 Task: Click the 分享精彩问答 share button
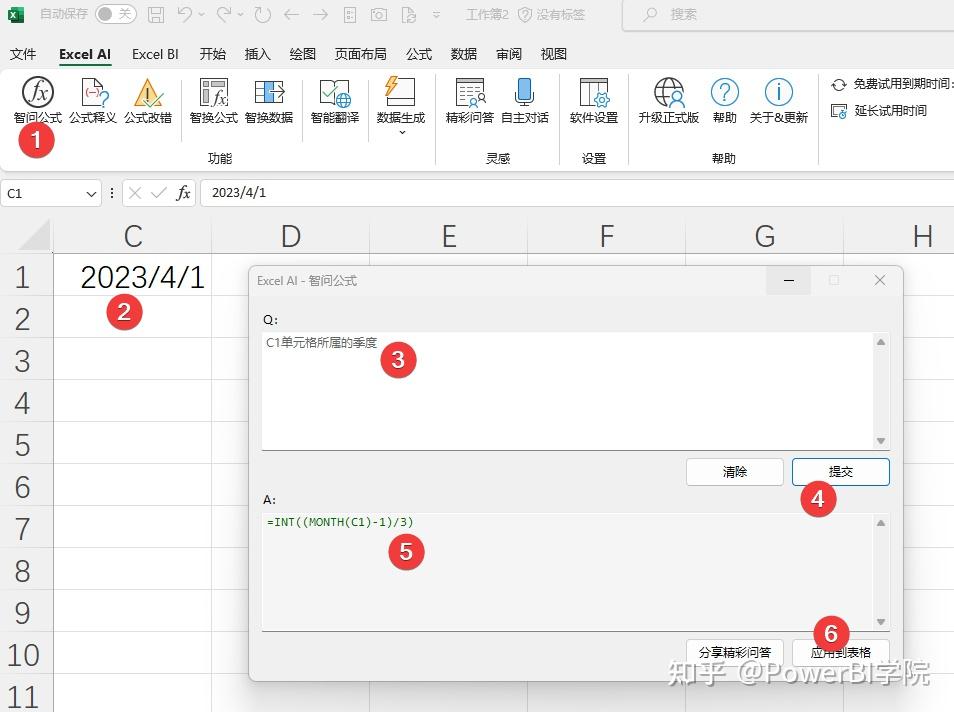[734, 652]
